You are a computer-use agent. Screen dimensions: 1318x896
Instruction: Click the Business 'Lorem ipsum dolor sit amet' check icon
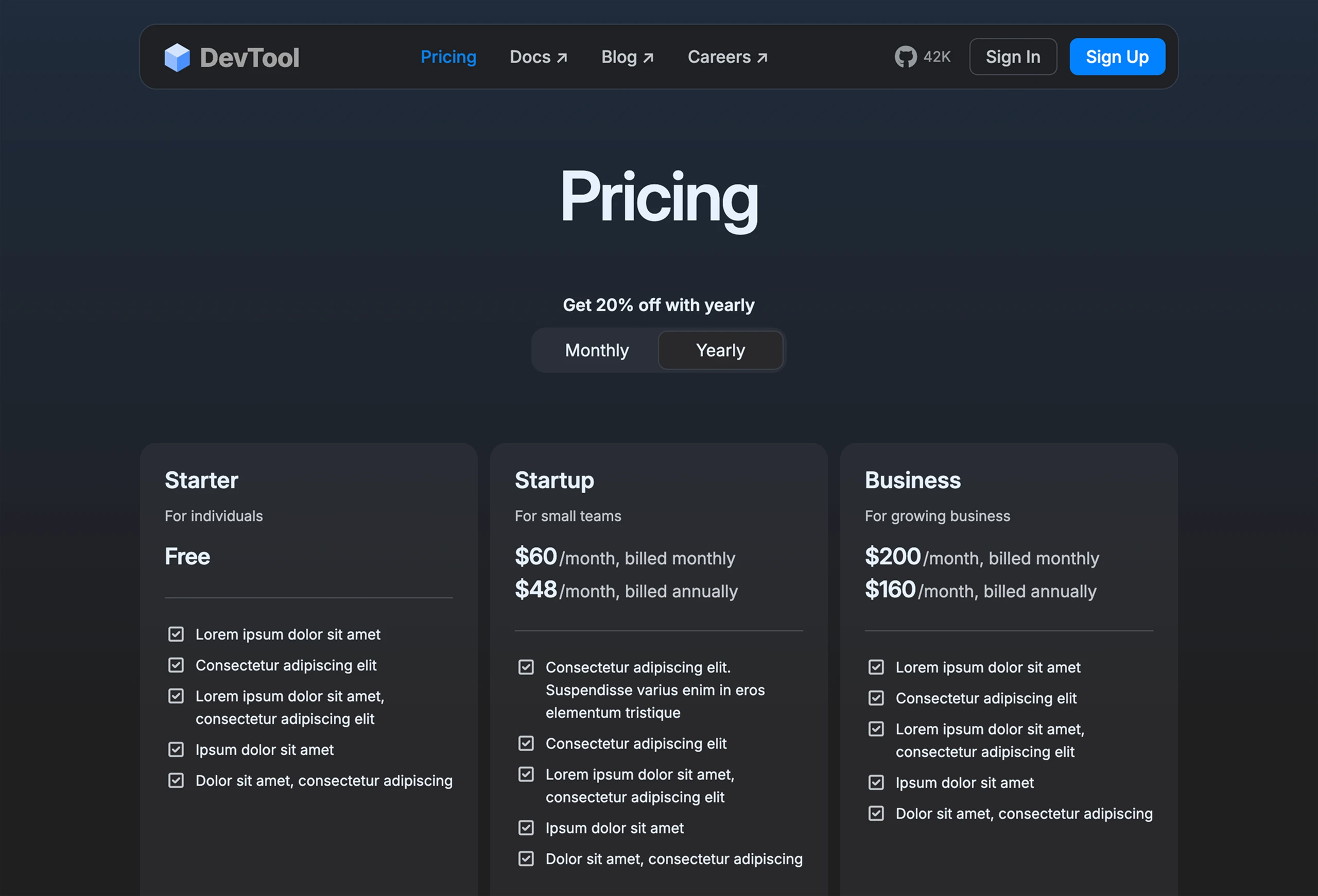(876, 667)
